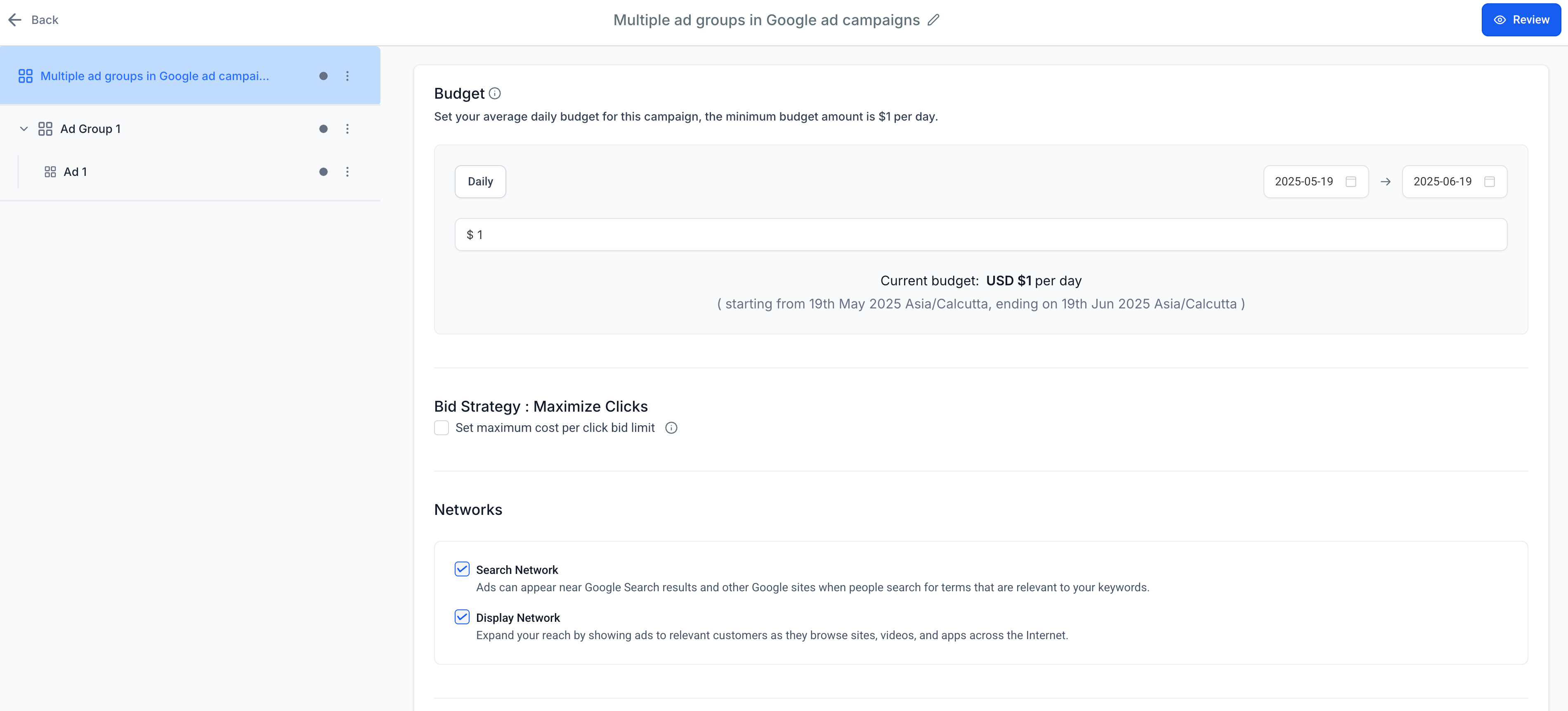Open three-dot menu for Ad 1

click(x=347, y=172)
